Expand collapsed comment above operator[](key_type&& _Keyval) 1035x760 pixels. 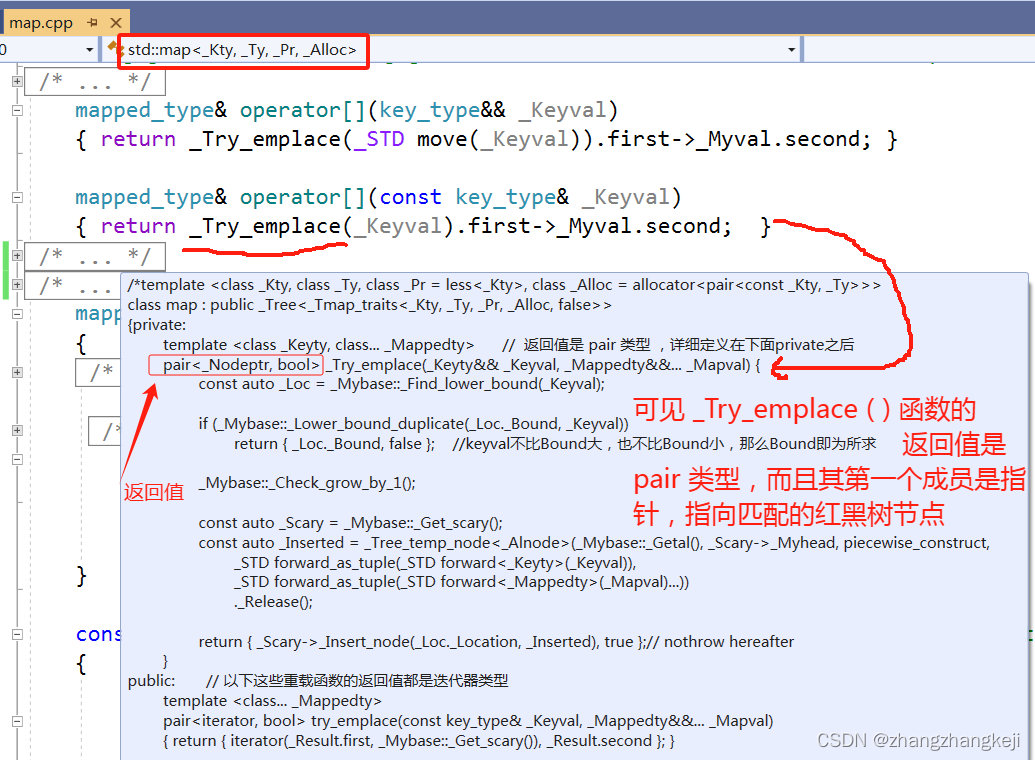point(17,81)
